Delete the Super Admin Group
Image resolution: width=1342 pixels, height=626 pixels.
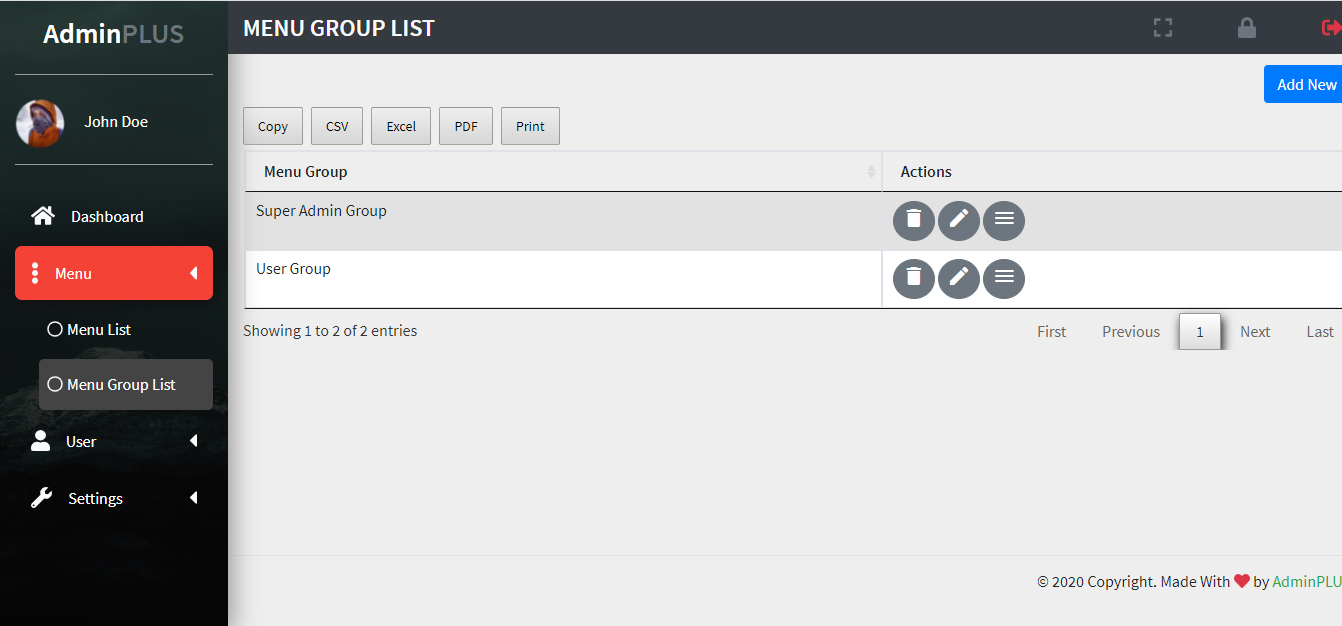[x=913, y=220]
